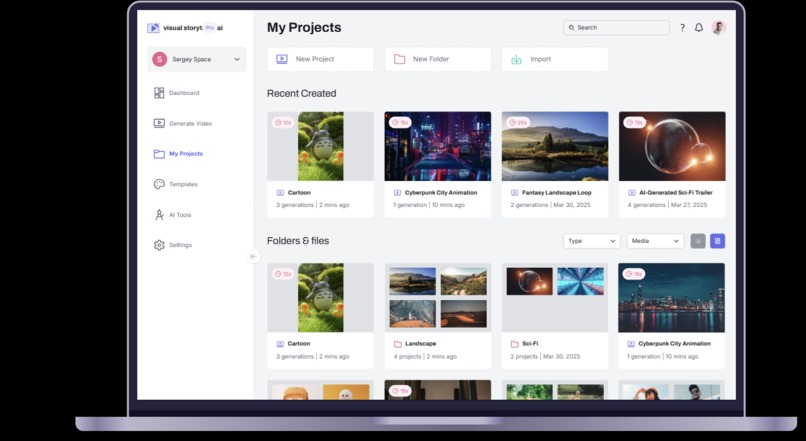The height and width of the screenshot is (441, 806).
Task: Collapse the sidebar with arrow icon
Action: click(253, 256)
